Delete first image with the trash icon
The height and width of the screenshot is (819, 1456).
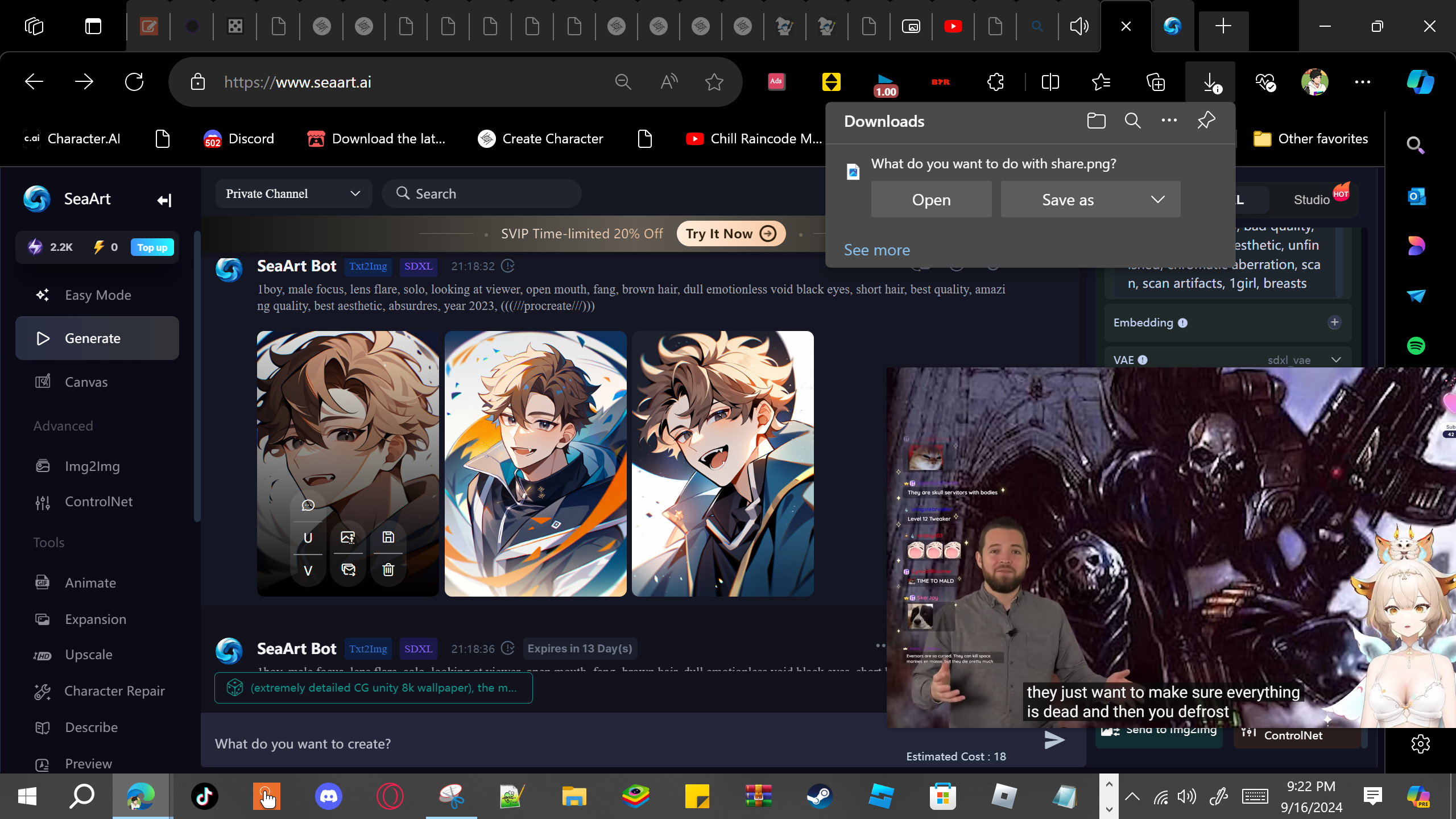pyautogui.click(x=388, y=570)
